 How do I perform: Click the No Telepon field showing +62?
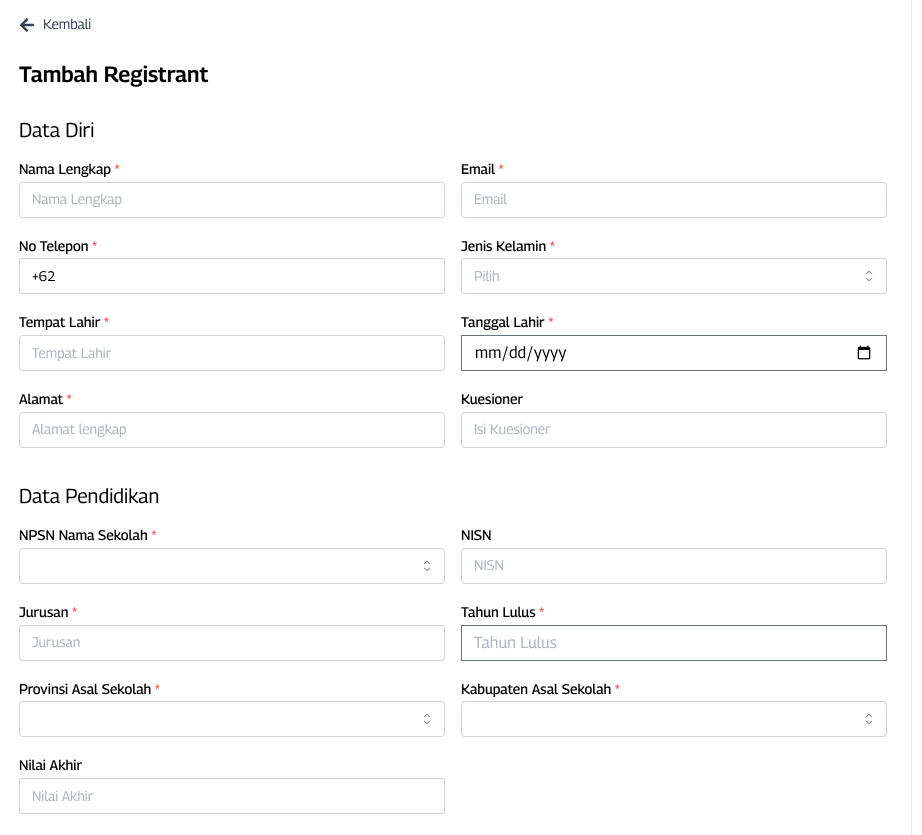coord(230,275)
